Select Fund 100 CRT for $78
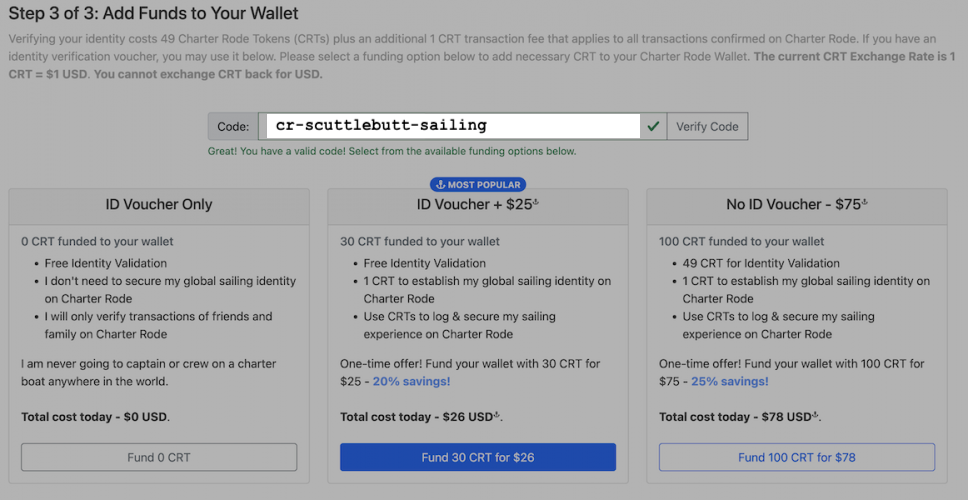Viewport: 968px width, 500px height. point(797,457)
